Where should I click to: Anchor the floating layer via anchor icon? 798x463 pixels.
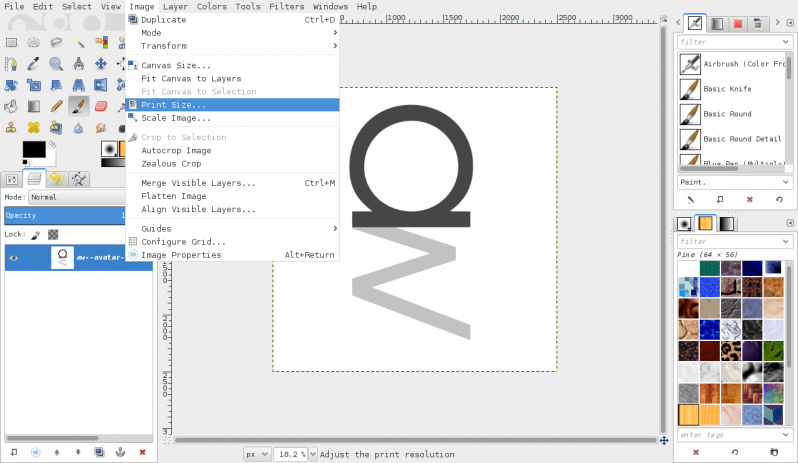point(121,452)
